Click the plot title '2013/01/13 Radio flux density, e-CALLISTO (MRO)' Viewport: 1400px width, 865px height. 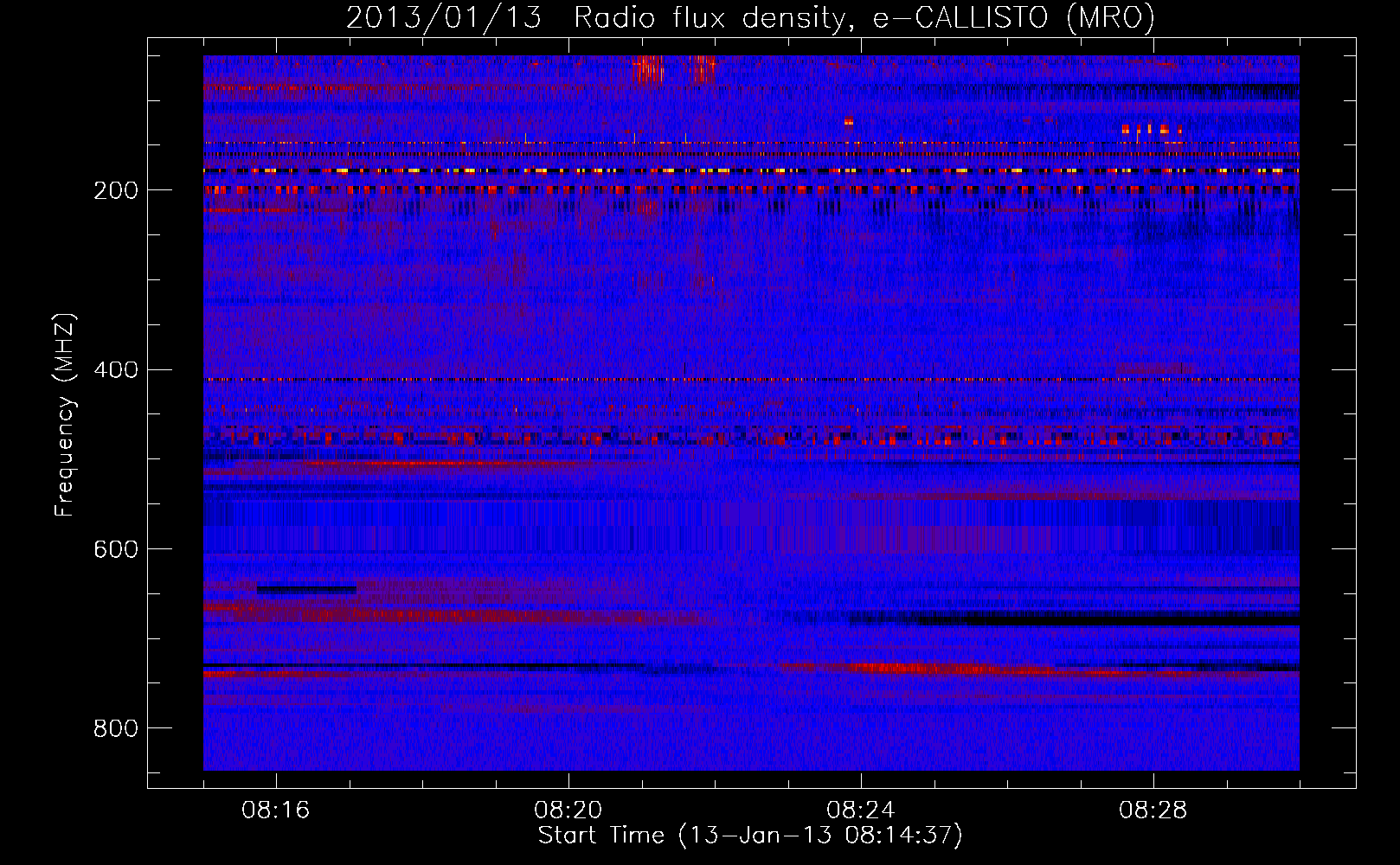pos(750,17)
